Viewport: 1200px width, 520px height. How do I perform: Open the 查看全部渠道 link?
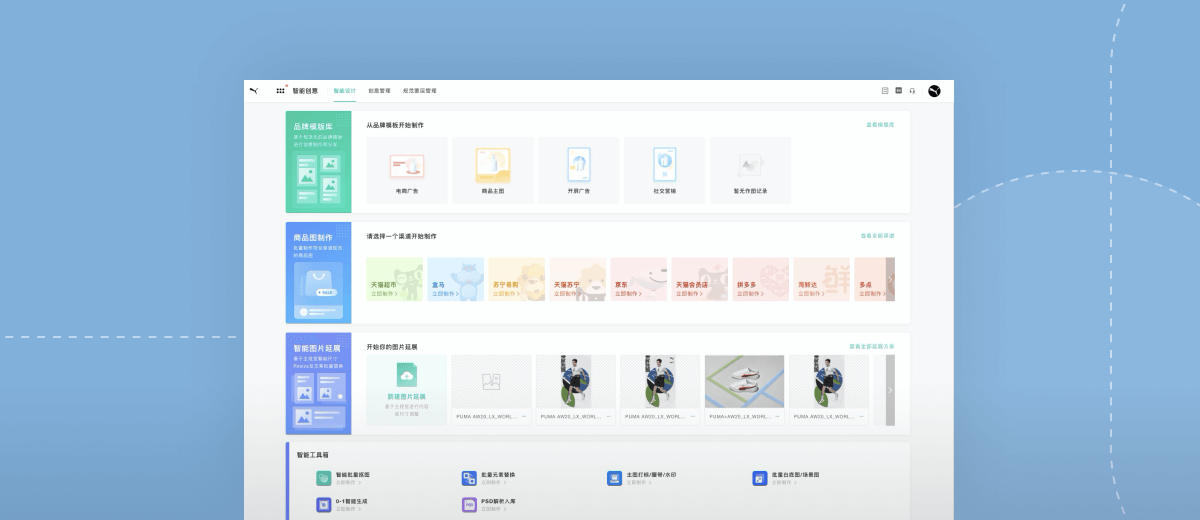coord(878,236)
